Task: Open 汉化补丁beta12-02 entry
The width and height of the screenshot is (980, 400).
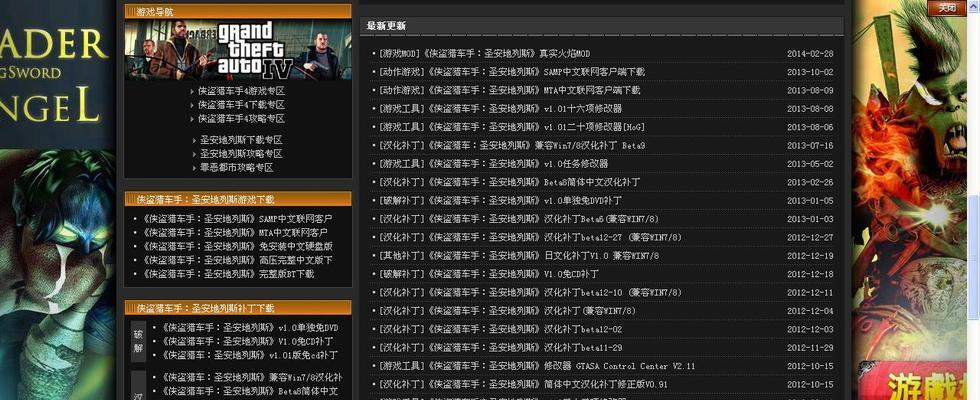Action: pos(499,329)
